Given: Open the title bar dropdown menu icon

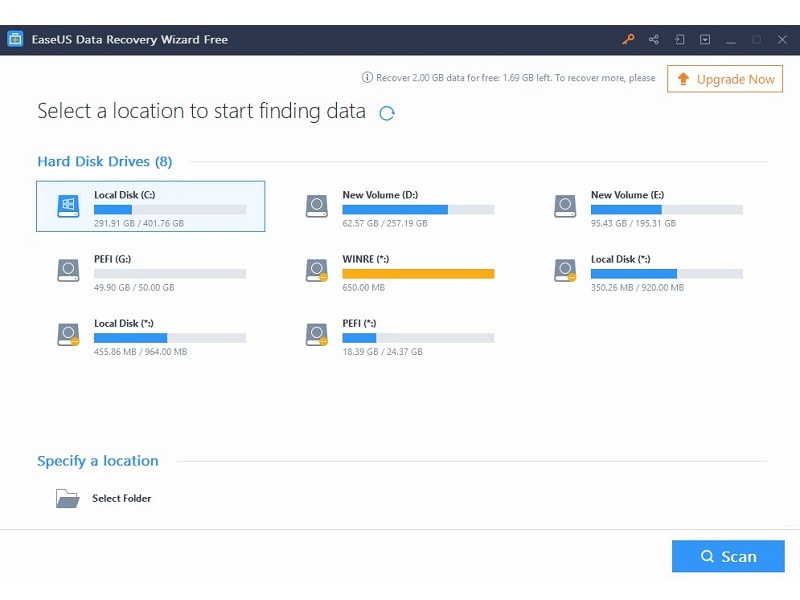Looking at the screenshot, I should [x=705, y=39].
